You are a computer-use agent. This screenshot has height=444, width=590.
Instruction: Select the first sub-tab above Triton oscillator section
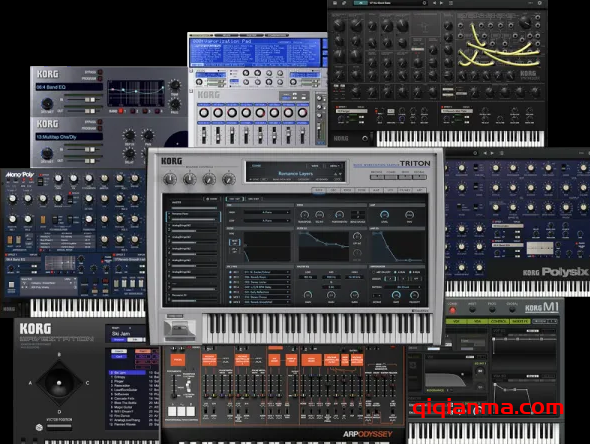point(235,199)
